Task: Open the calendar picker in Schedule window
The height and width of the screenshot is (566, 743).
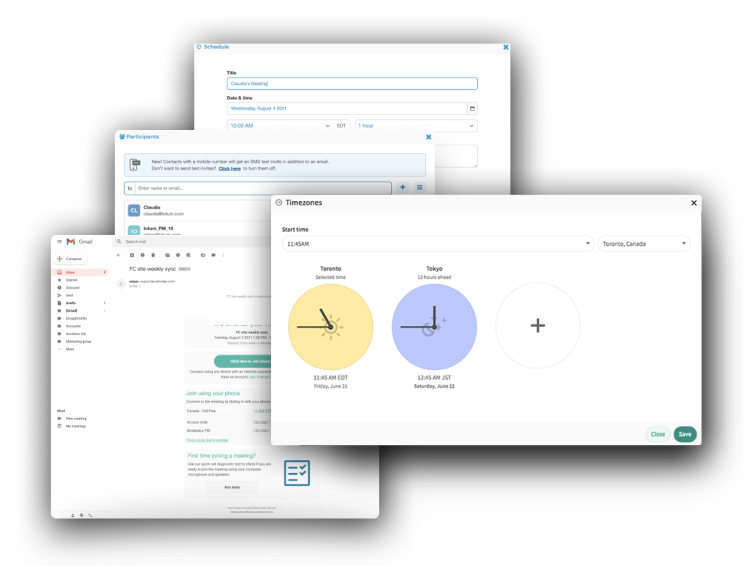Action: point(472,109)
